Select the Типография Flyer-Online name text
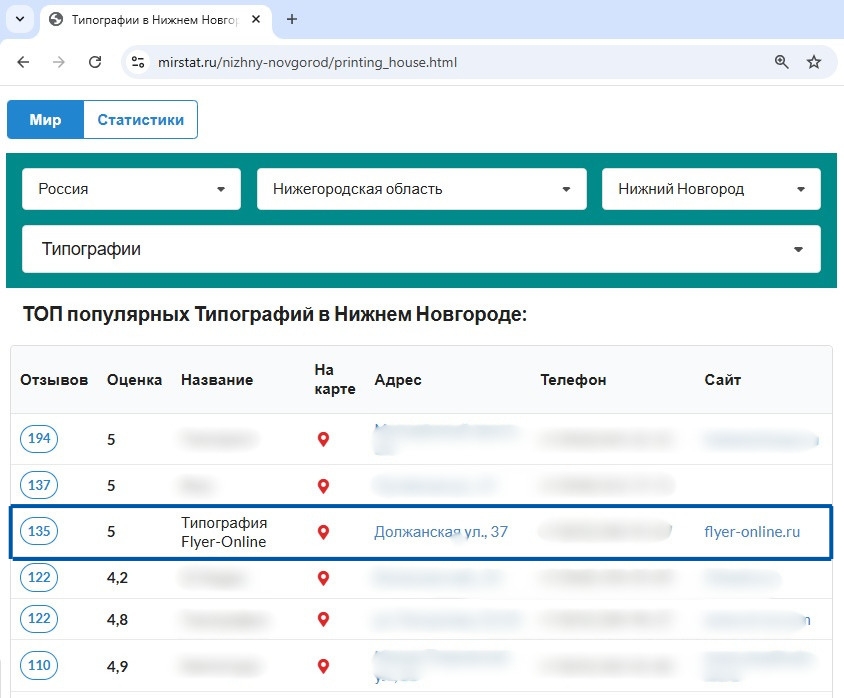The width and height of the screenshot is (844, 698). point(224,532)
